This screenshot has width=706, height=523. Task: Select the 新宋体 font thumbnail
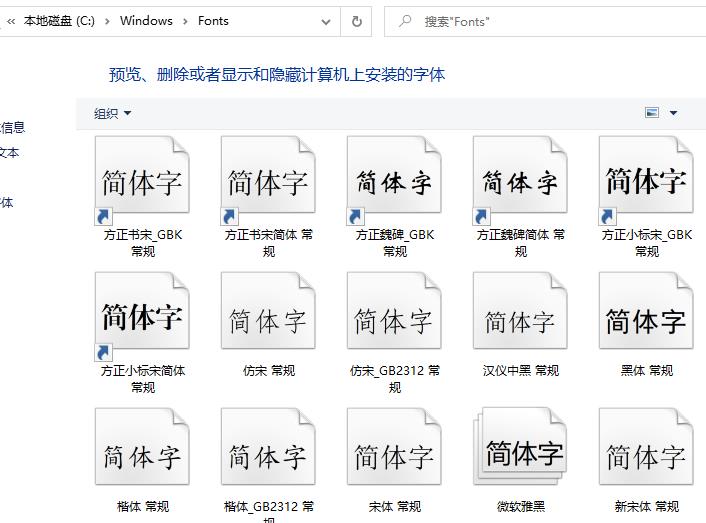646,455
